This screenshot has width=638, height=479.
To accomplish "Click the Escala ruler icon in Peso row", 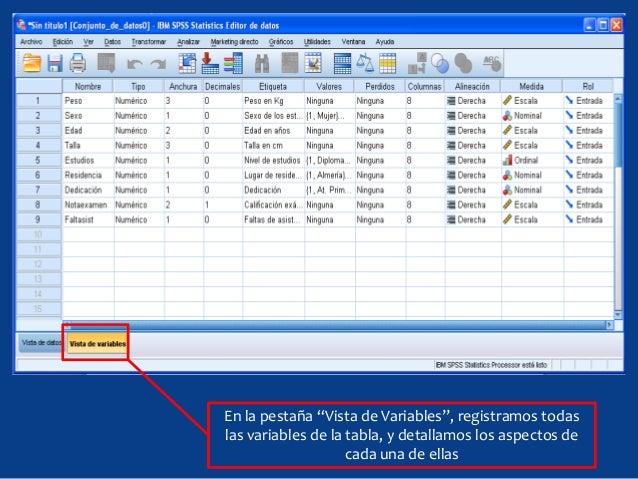I will 507,101.
